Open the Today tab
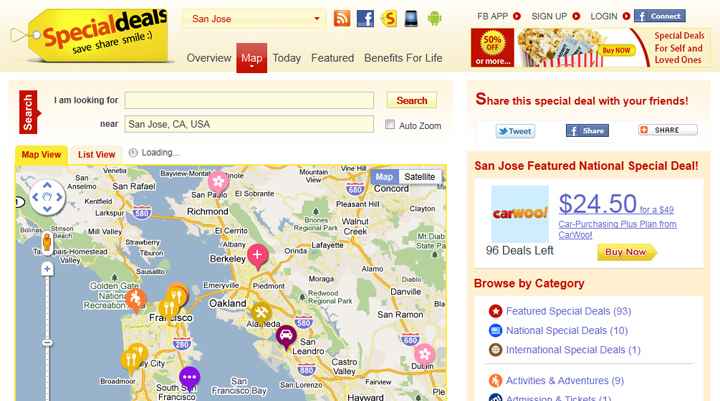Image resolution: width=720 pixels, height=401 pixels. click(287, 58)
